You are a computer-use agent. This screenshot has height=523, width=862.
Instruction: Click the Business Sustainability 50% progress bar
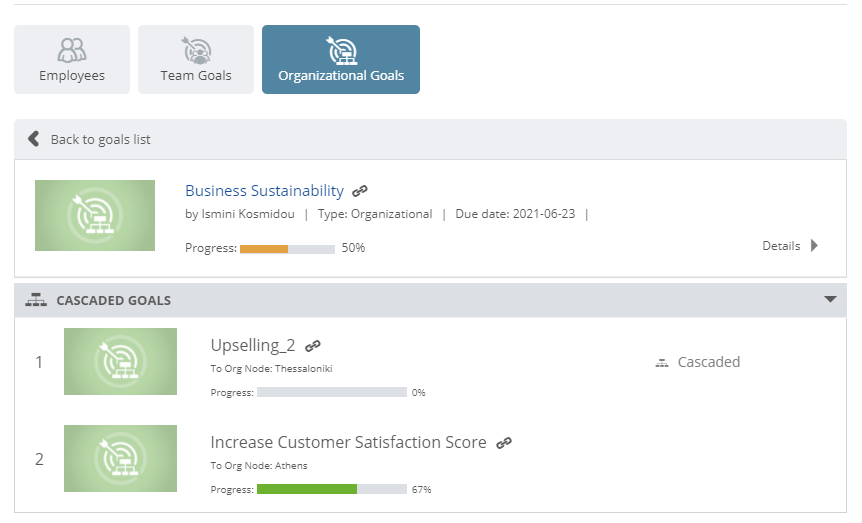pos(288,249)
